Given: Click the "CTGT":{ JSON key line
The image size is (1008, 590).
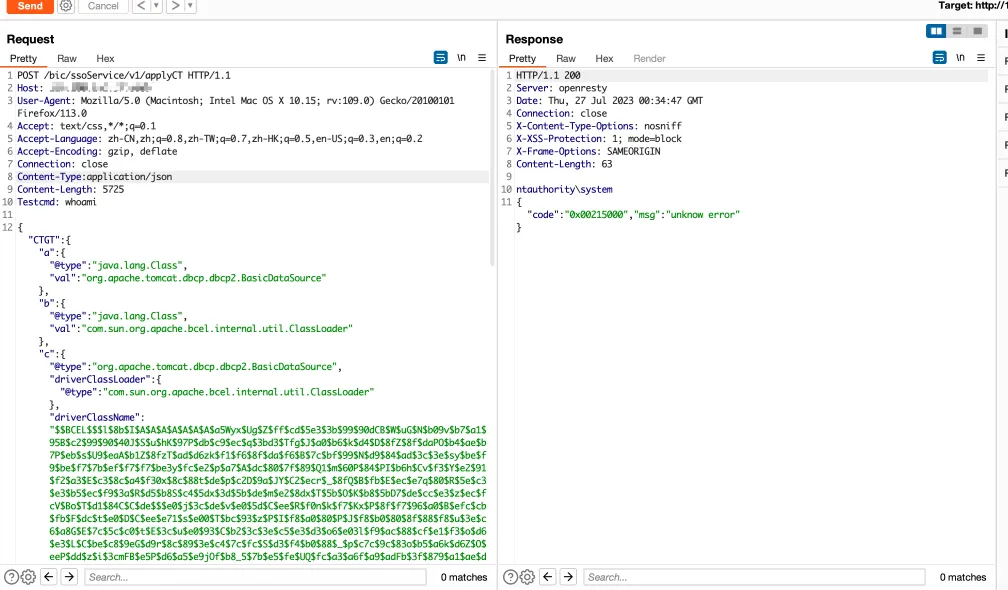Looking at the screenshot, I should pyautogui.click(x=50, y=240).
